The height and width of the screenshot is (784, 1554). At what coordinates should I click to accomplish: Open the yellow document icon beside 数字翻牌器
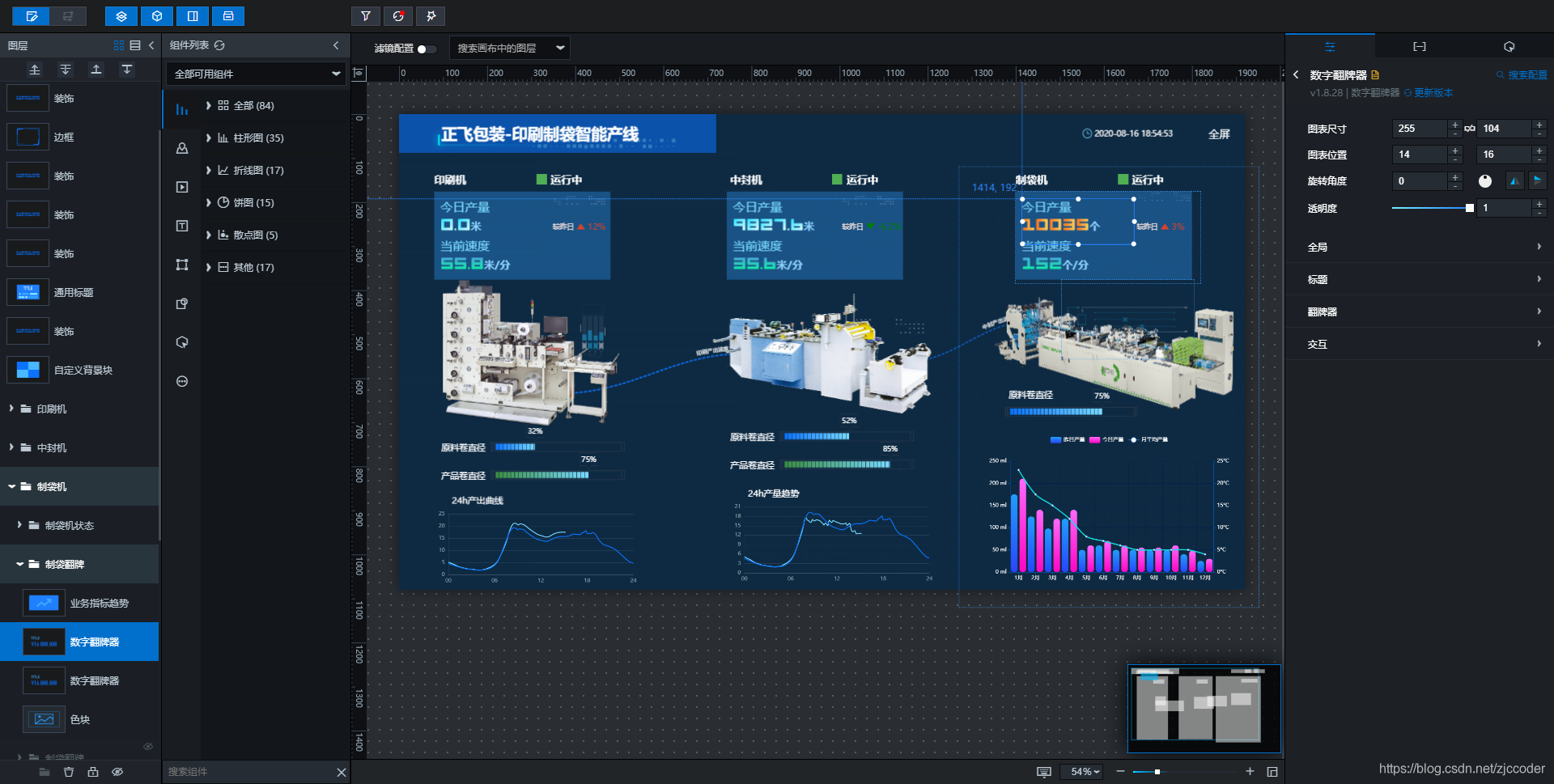[1375, 74]
